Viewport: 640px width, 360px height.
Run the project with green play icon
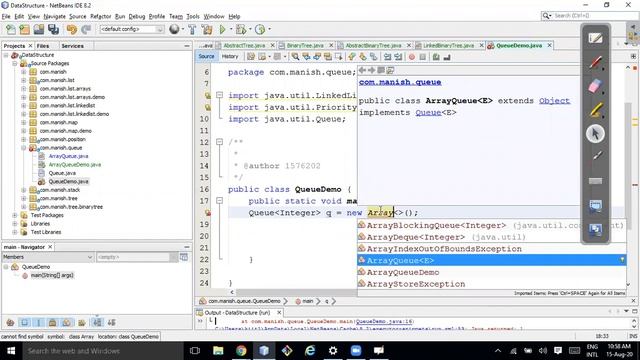click(222, 29)
